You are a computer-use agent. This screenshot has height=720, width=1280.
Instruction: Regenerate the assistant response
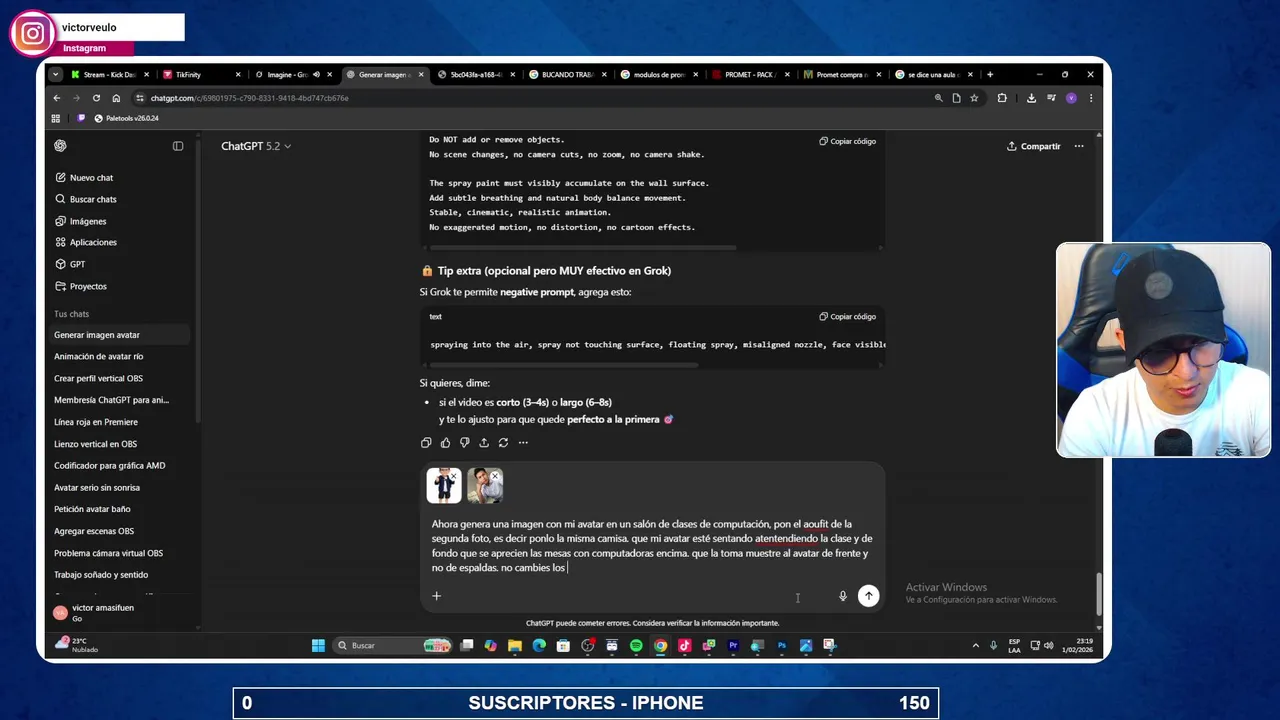[x=503, y=442]
